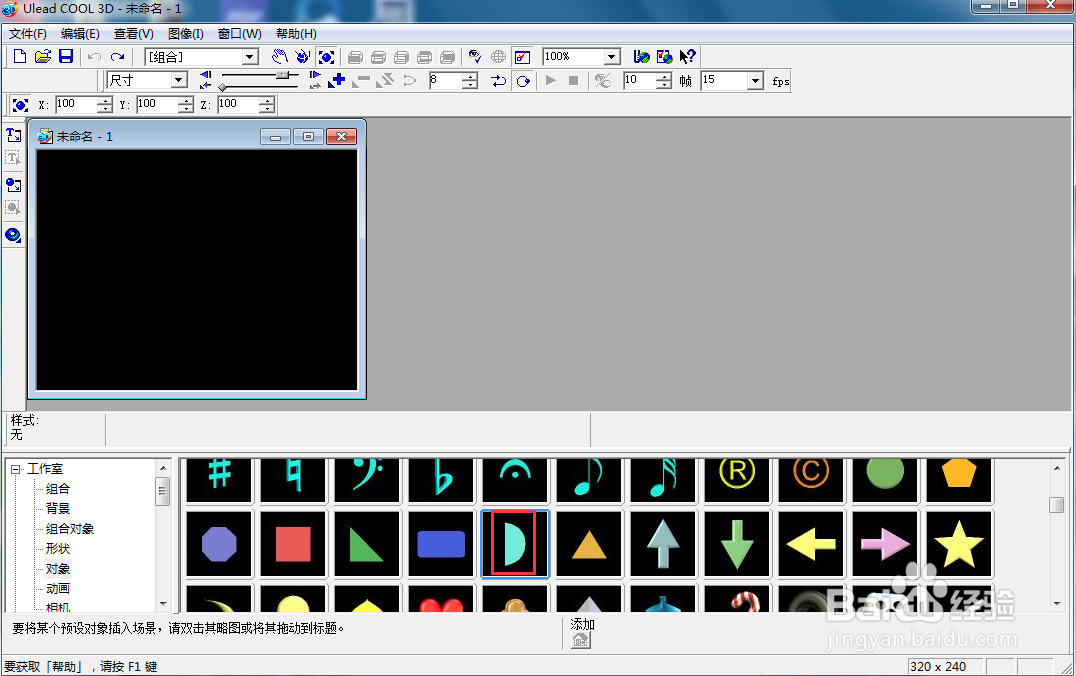Redo the last action in the toolbar
Viewport: 1076px width, 676px height.
pyautogui.click(x=118, y=57)
